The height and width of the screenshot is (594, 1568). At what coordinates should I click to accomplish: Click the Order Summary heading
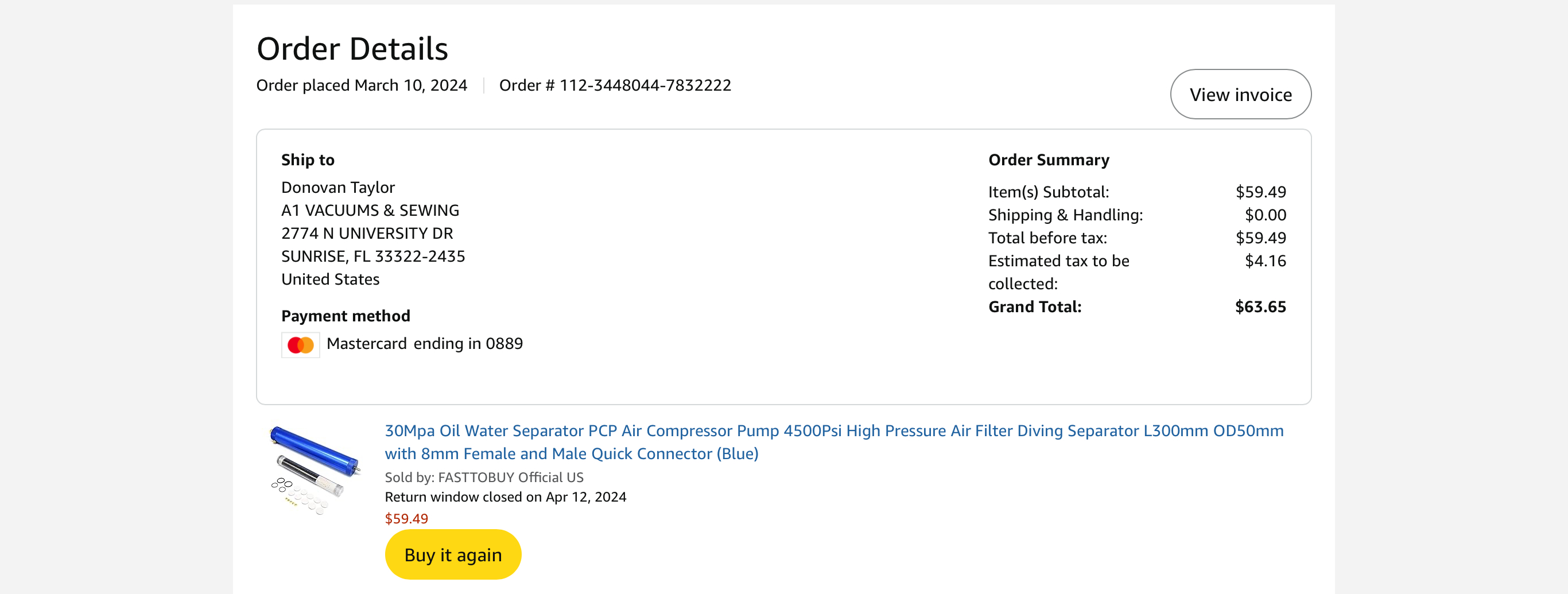tap(1048, 160)
